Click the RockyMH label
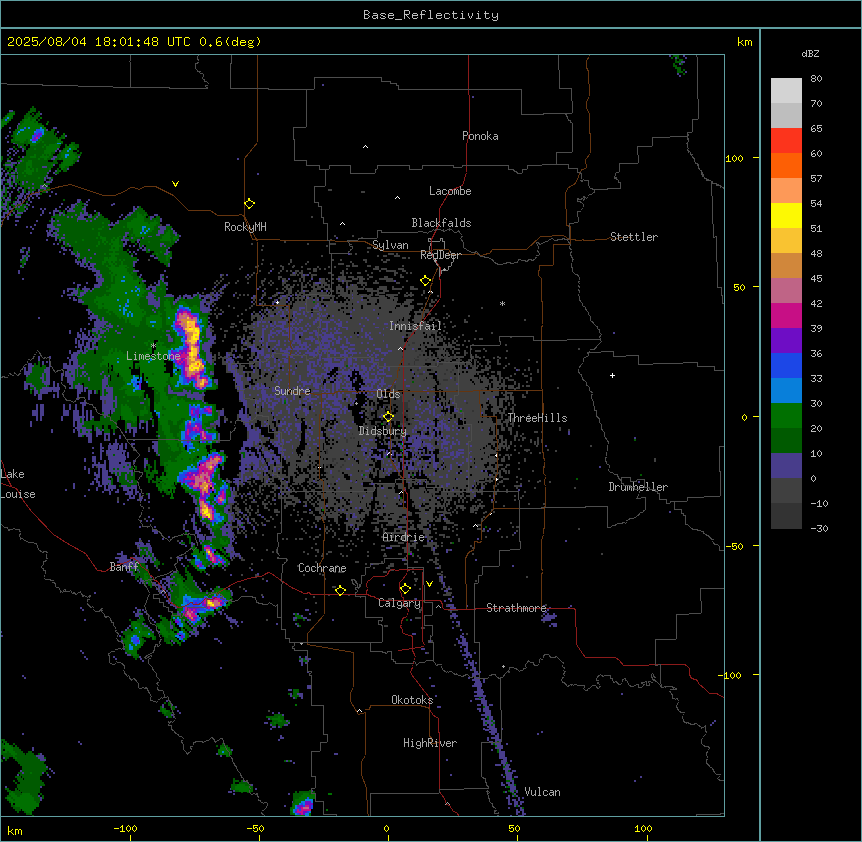Screen dimensions: 862x842 [x=245, y=227]
